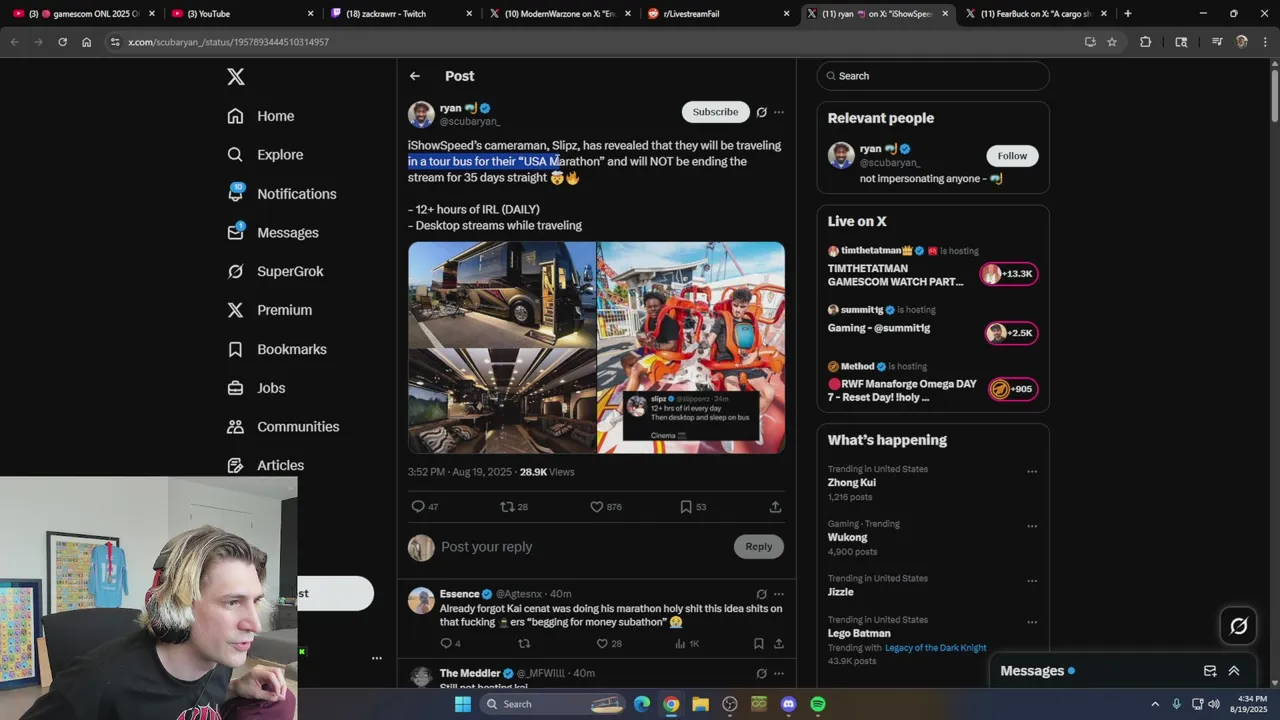
Task: Open the tour bus interior image
Action: tap(502, 401)
